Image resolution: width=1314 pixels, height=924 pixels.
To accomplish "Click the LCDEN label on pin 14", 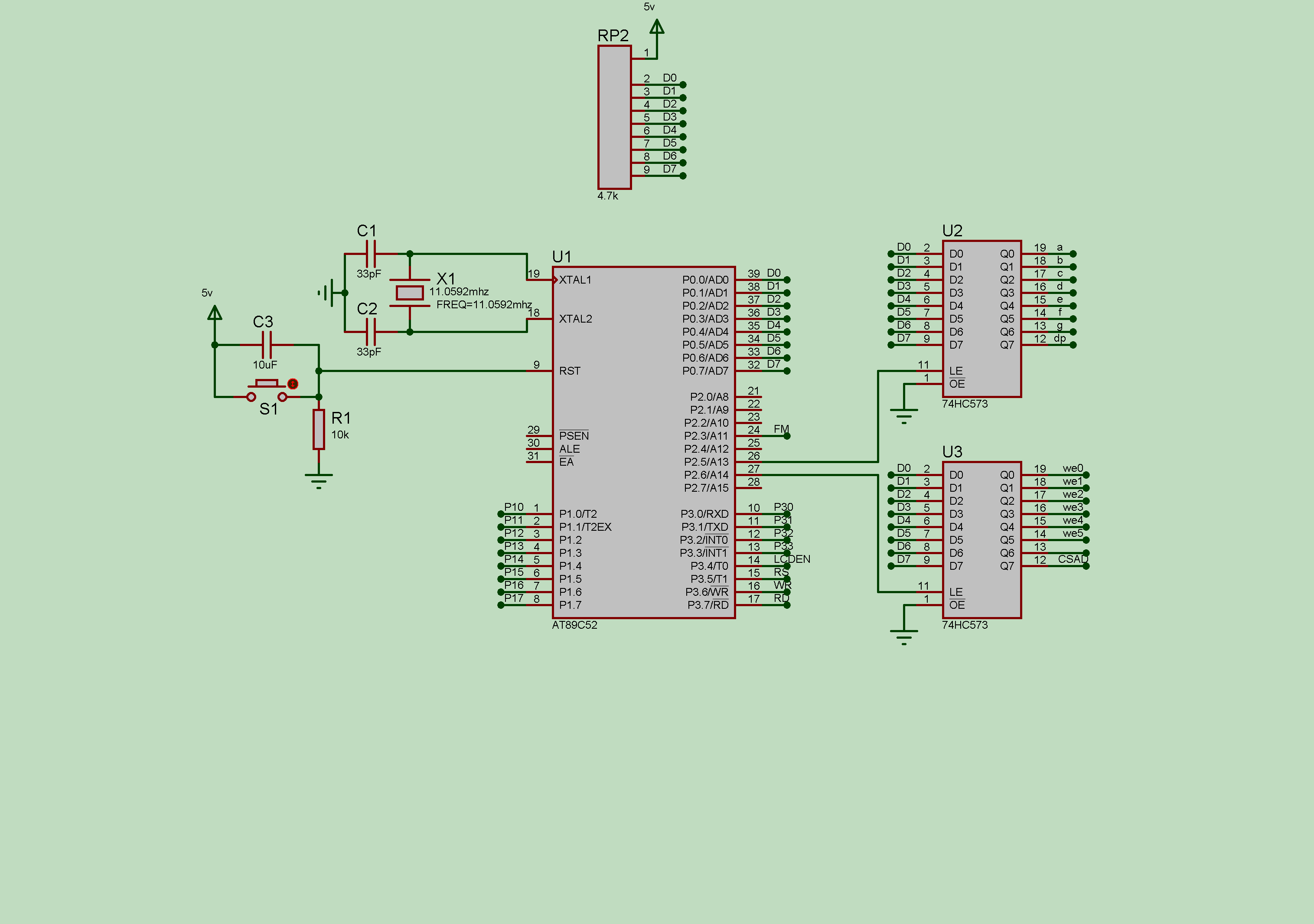I will point(792,559).
